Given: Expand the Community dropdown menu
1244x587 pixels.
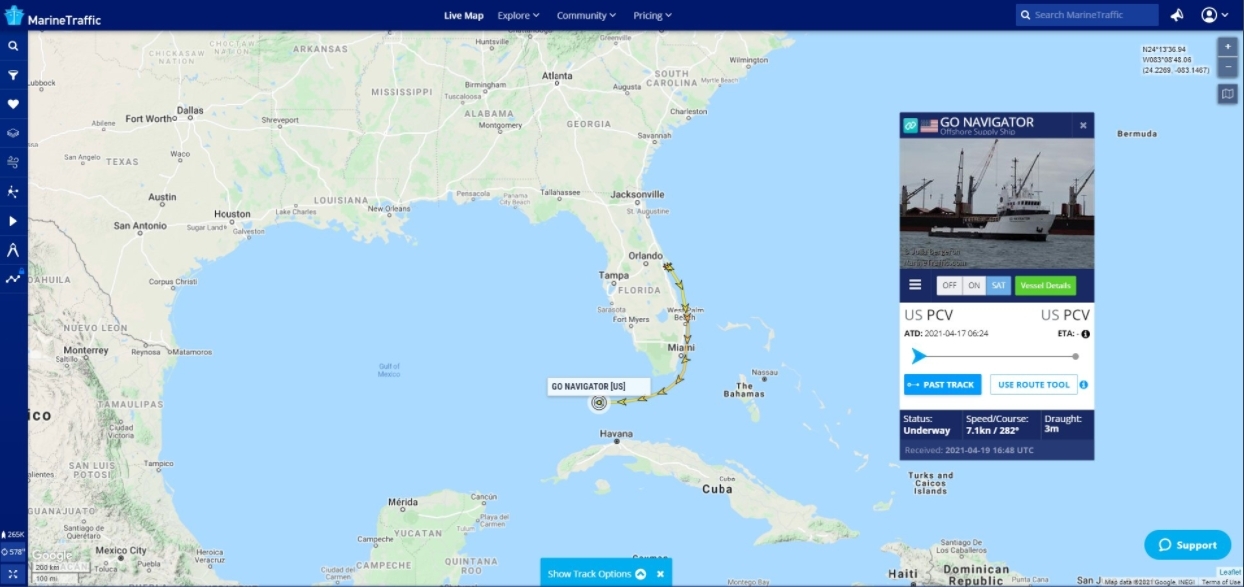Looking at the screenshot, I should click(x=586, y=15).
